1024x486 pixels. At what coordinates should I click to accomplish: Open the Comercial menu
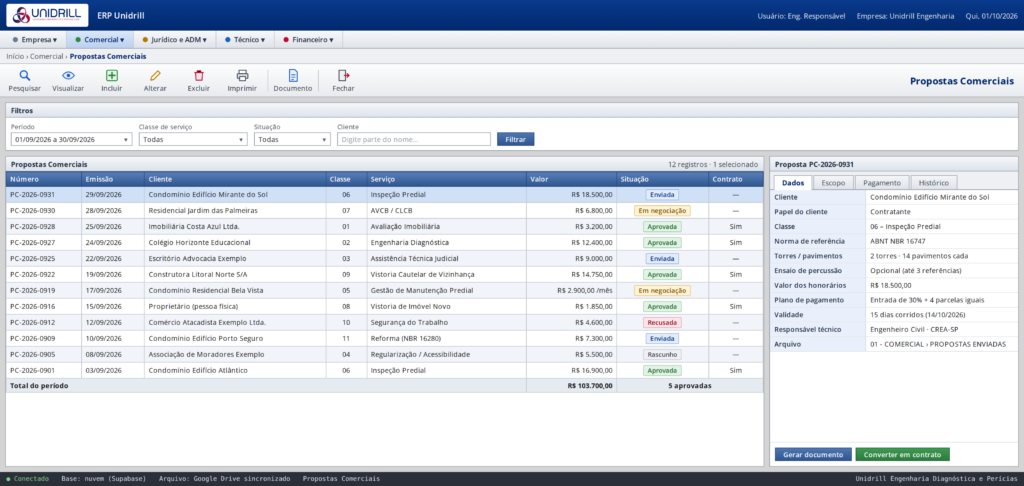[99, 40]
